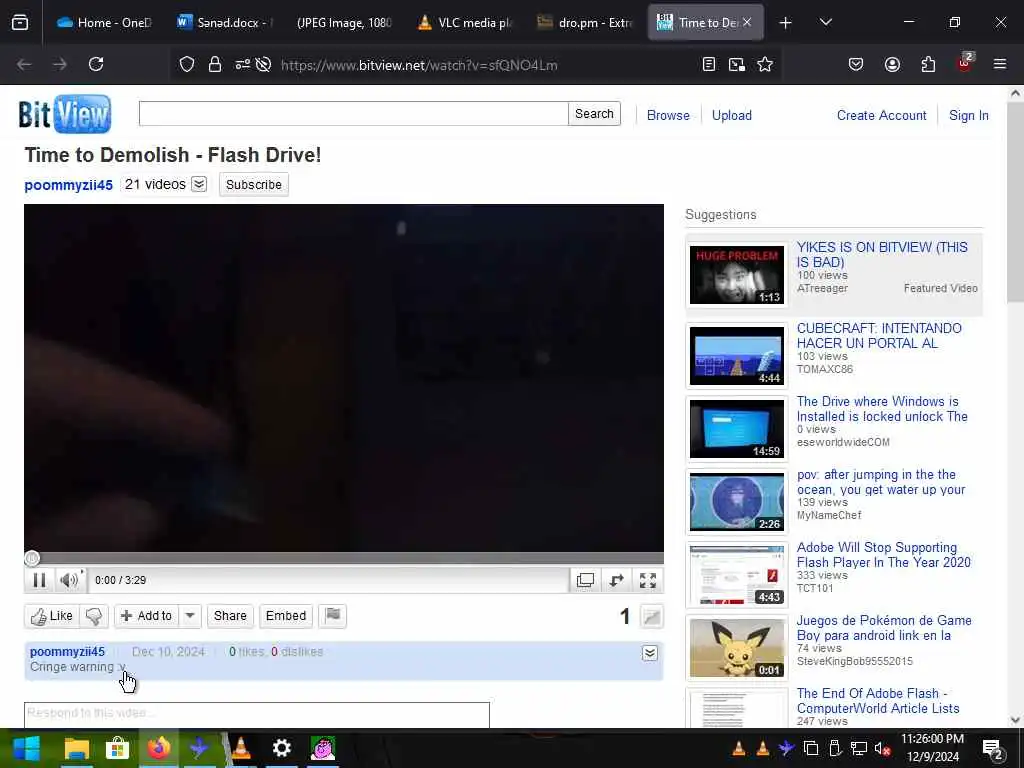Open the CUBECRAFT video thumbnail

pos(737,356)
